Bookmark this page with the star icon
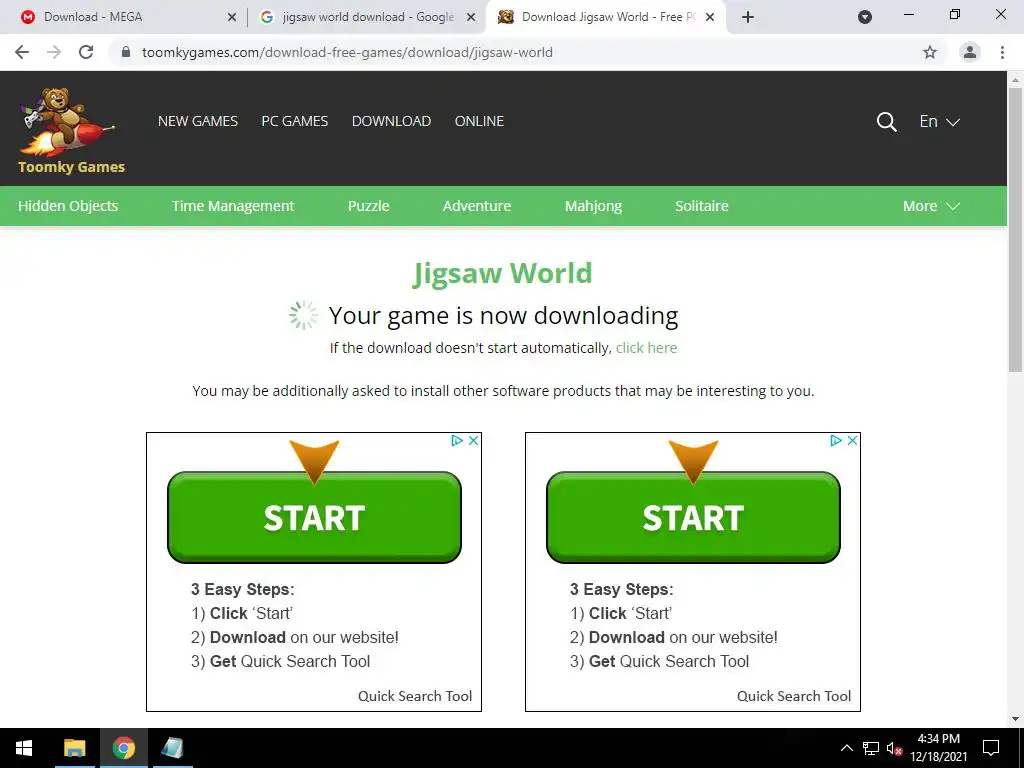 (x=930, y=52)
